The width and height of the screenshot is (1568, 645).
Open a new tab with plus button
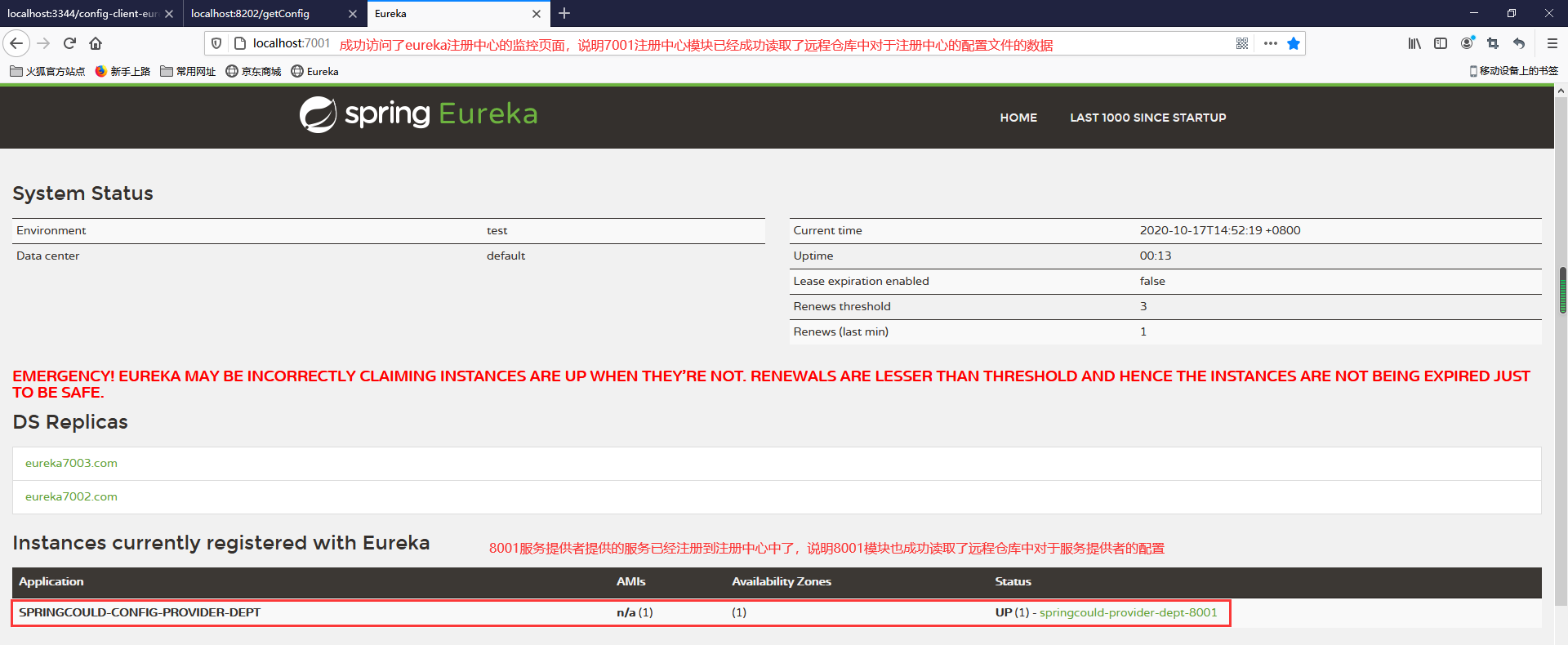pyautogui.click(x=564, y=13)
